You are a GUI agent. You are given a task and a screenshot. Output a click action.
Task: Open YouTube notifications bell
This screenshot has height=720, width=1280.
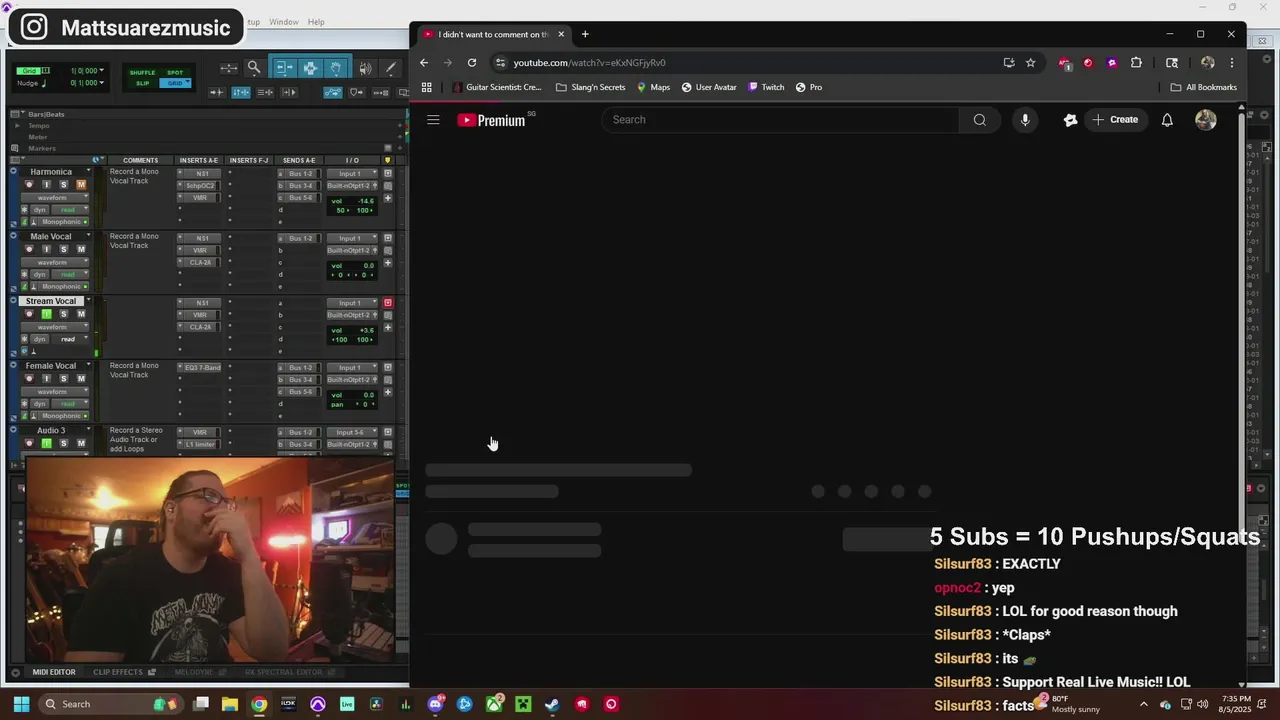(x=1167, y=120)
